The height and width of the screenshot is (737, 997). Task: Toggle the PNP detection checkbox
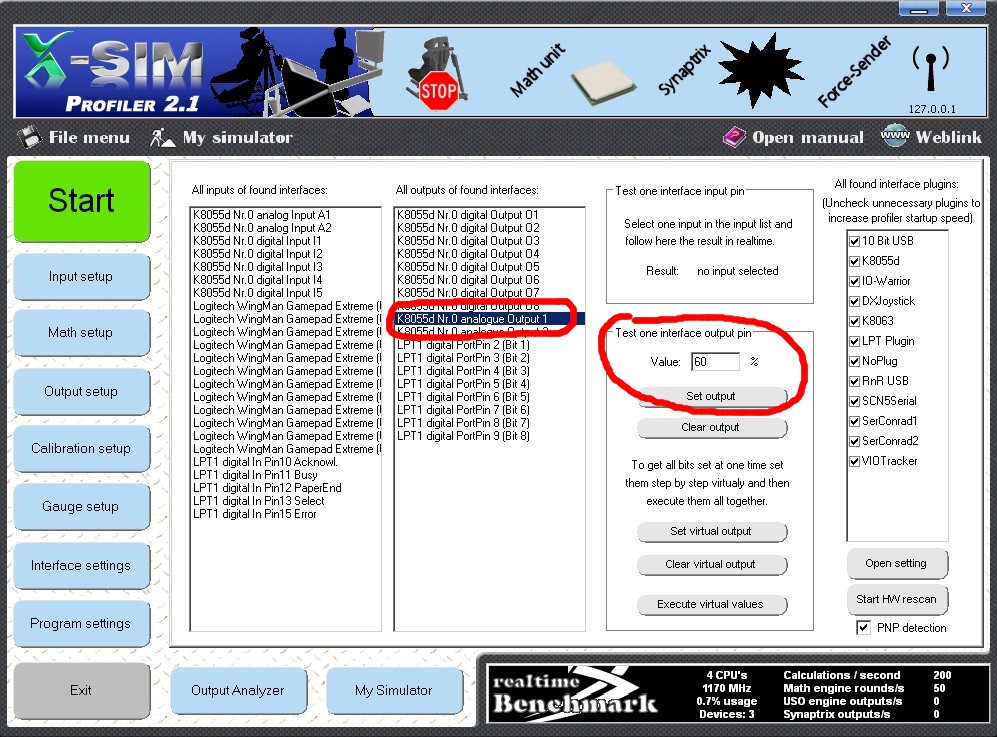[x=863, y=628]
